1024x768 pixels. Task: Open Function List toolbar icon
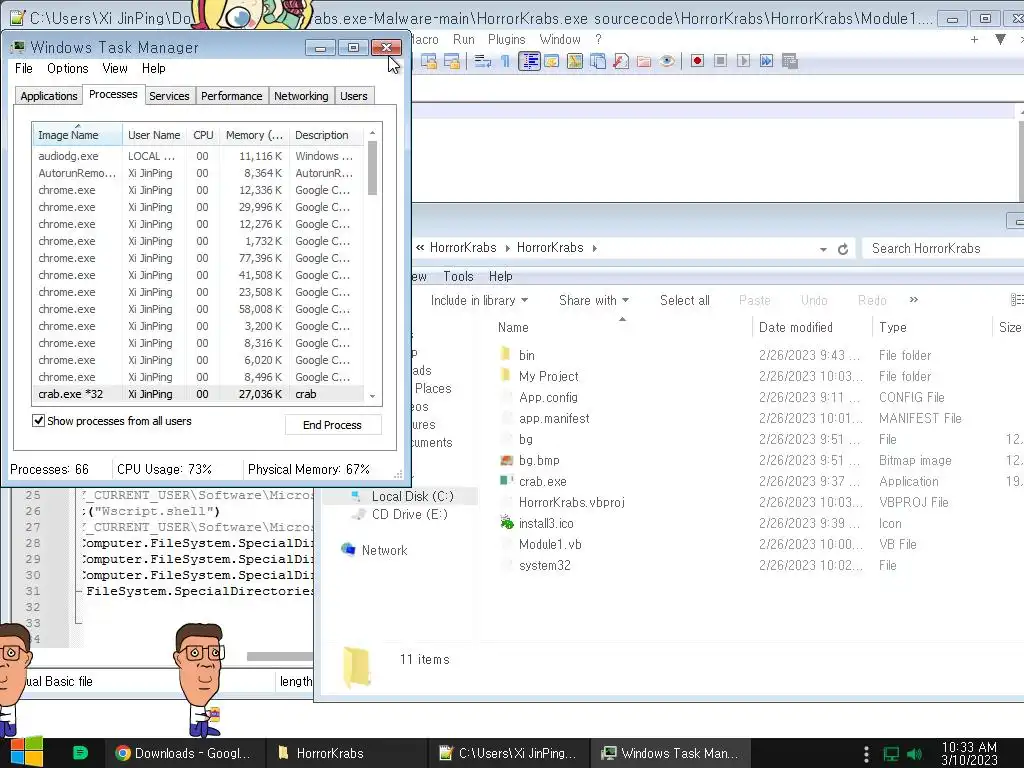pos(621,61)
